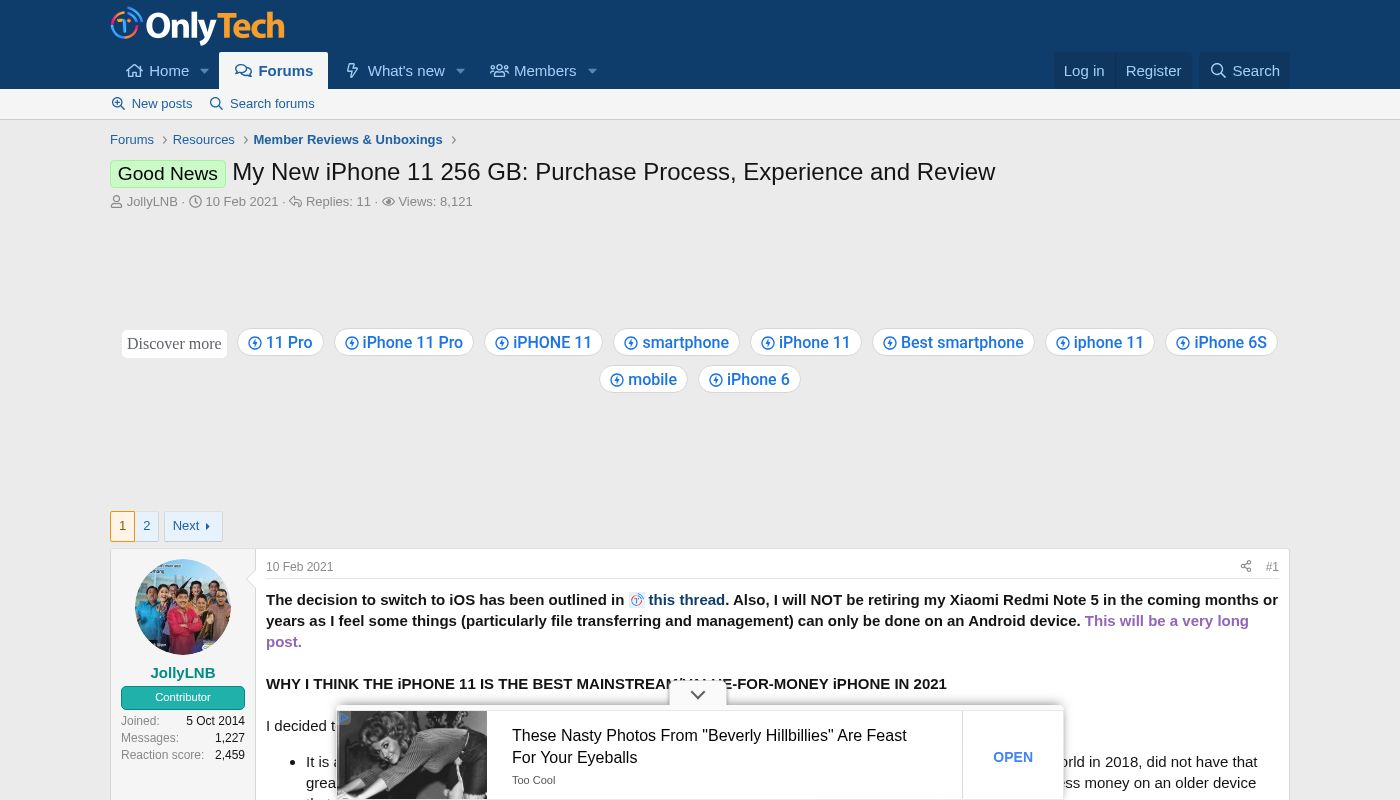The width and height of the screenshot is (1400, 800).
Task: Click the OnlyTech logo
Action: coord(197,26)
